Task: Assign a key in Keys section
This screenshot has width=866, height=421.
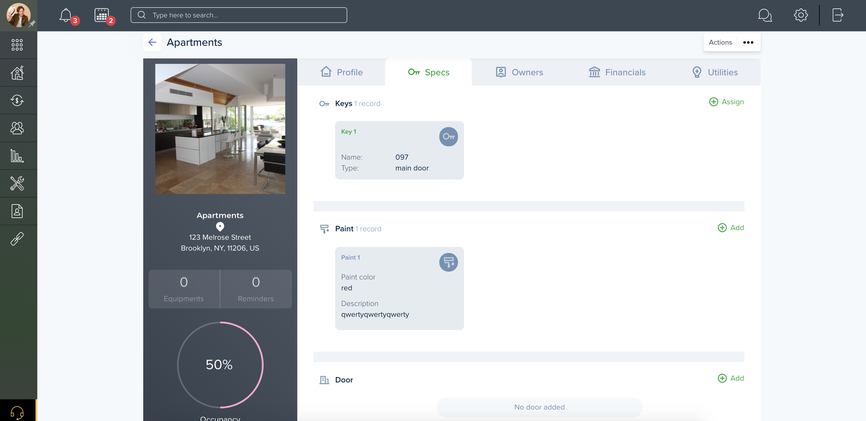Action: 726,102
